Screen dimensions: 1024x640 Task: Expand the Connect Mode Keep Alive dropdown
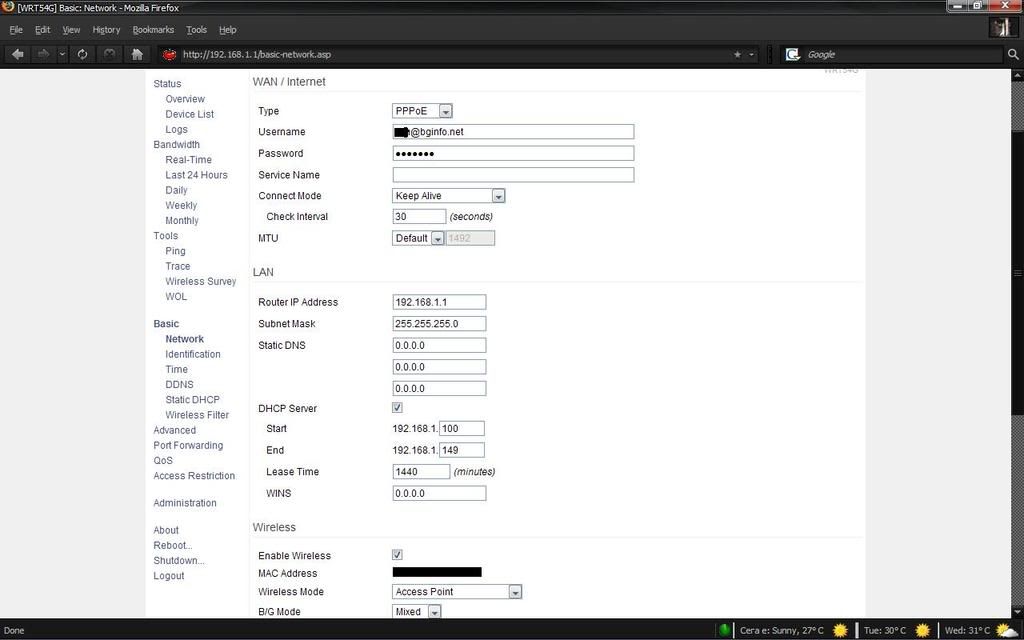pos(448,196)
